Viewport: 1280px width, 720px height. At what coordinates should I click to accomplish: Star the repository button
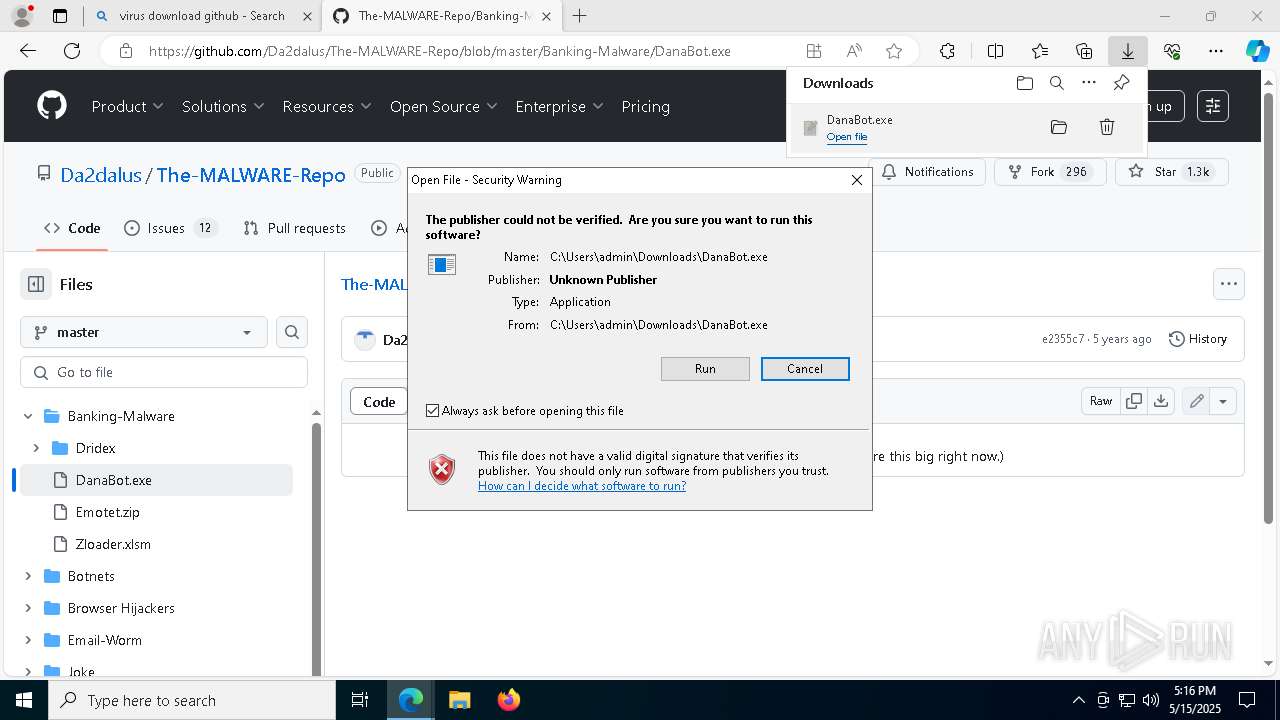[1171, 172]
